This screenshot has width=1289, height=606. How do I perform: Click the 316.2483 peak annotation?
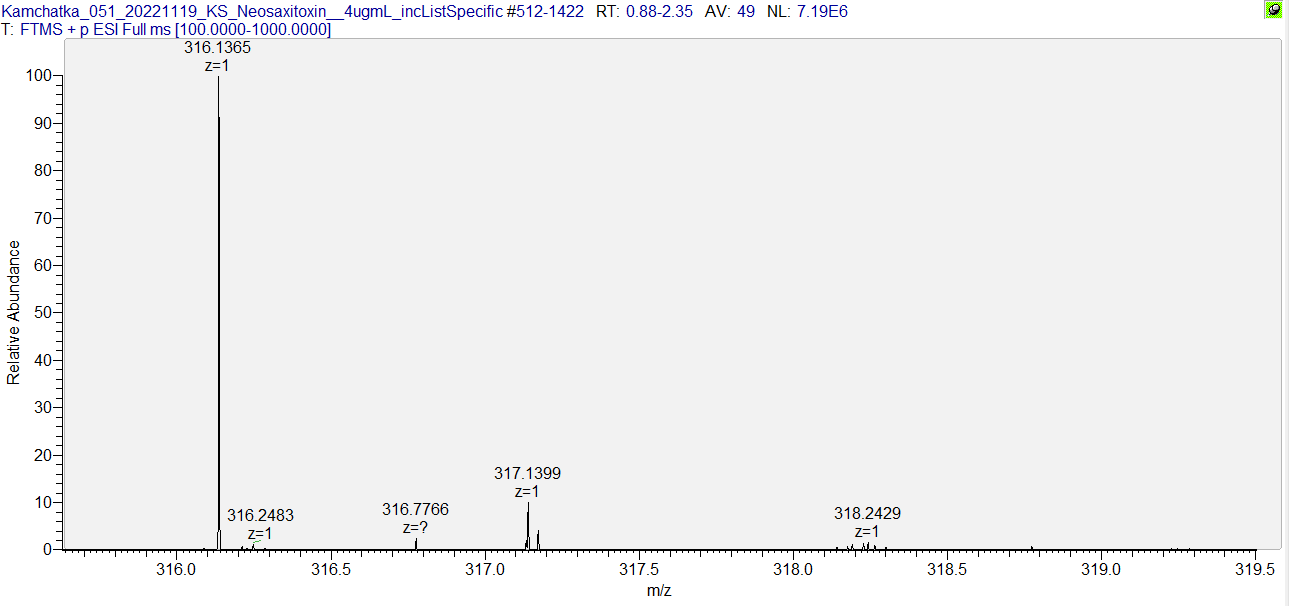click(260, 516)
